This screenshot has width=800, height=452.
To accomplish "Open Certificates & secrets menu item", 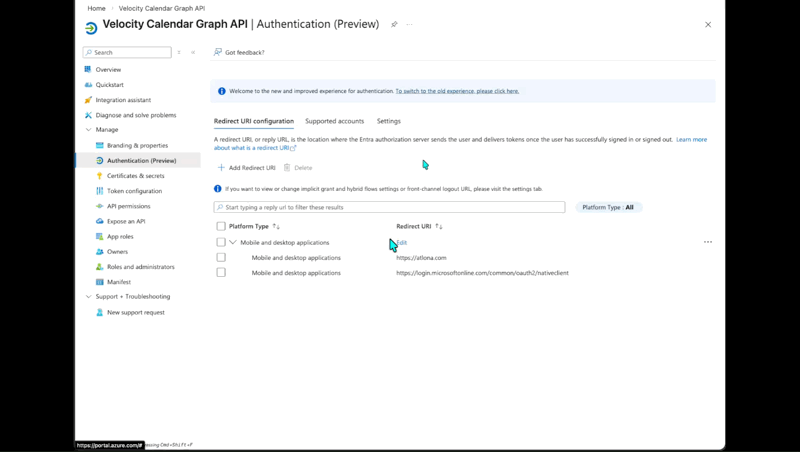I will click(138, 175).
